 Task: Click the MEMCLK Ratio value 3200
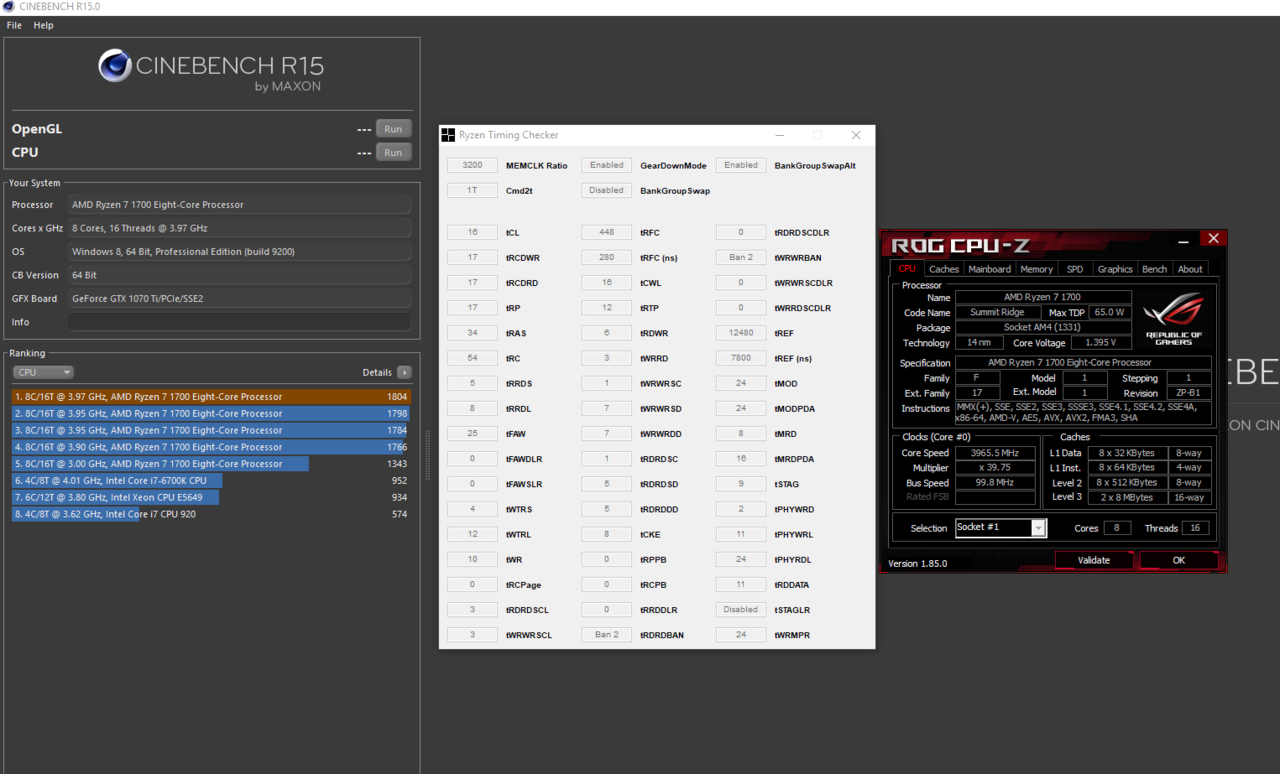coord(472,165)
